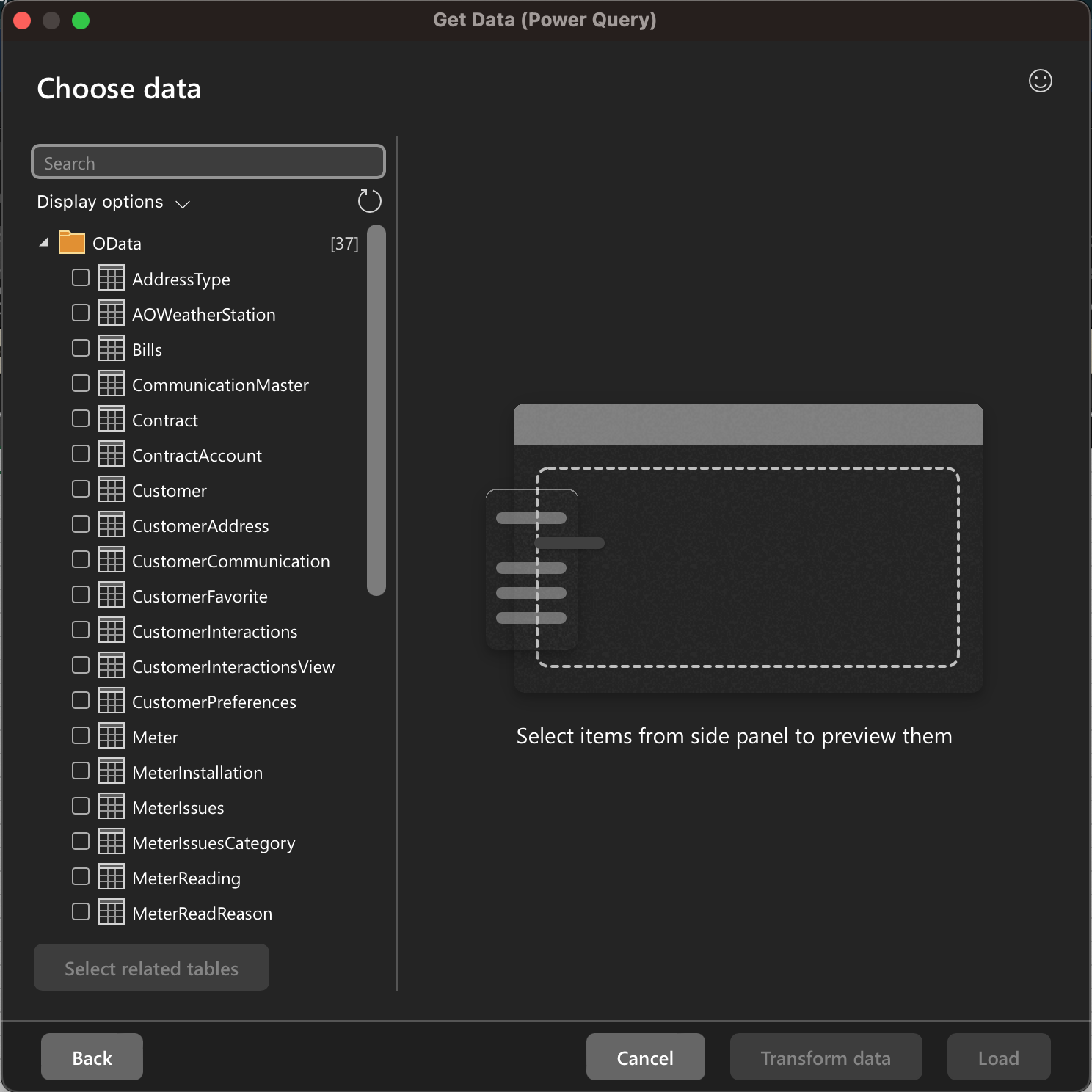Click the table icon next to MeterInstallation
The width and height of the screenshot is (1092, 1092).
tap(112, 771)
